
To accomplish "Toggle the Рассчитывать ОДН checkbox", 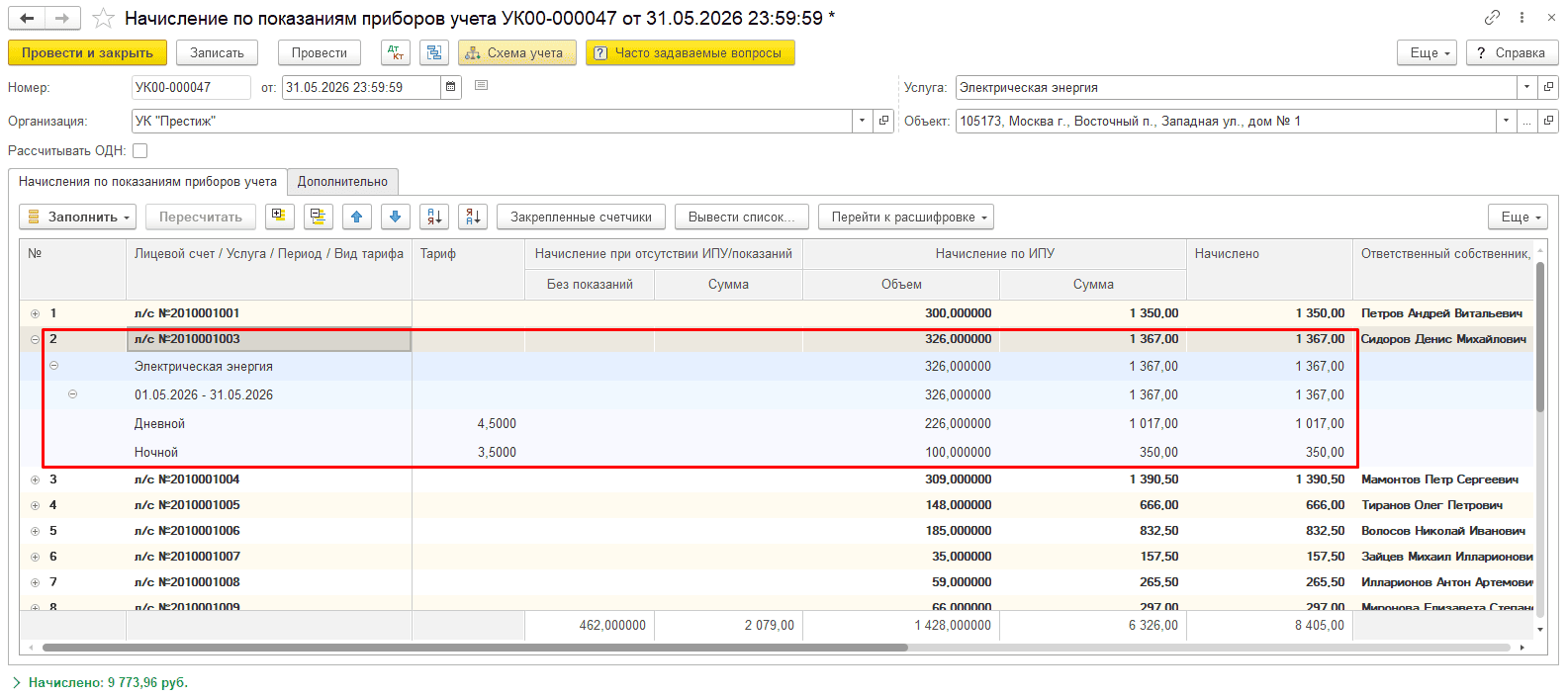I will click(140, 151).
